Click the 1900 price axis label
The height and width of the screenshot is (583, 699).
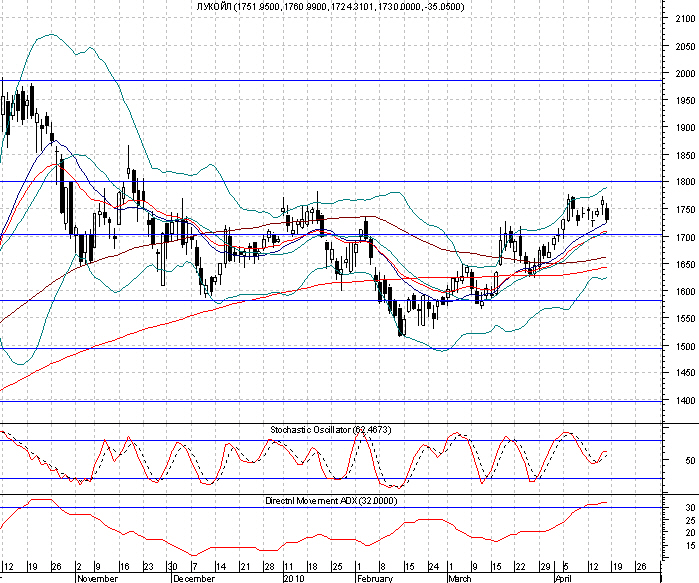pyautogui.click(x=685, y=128)
